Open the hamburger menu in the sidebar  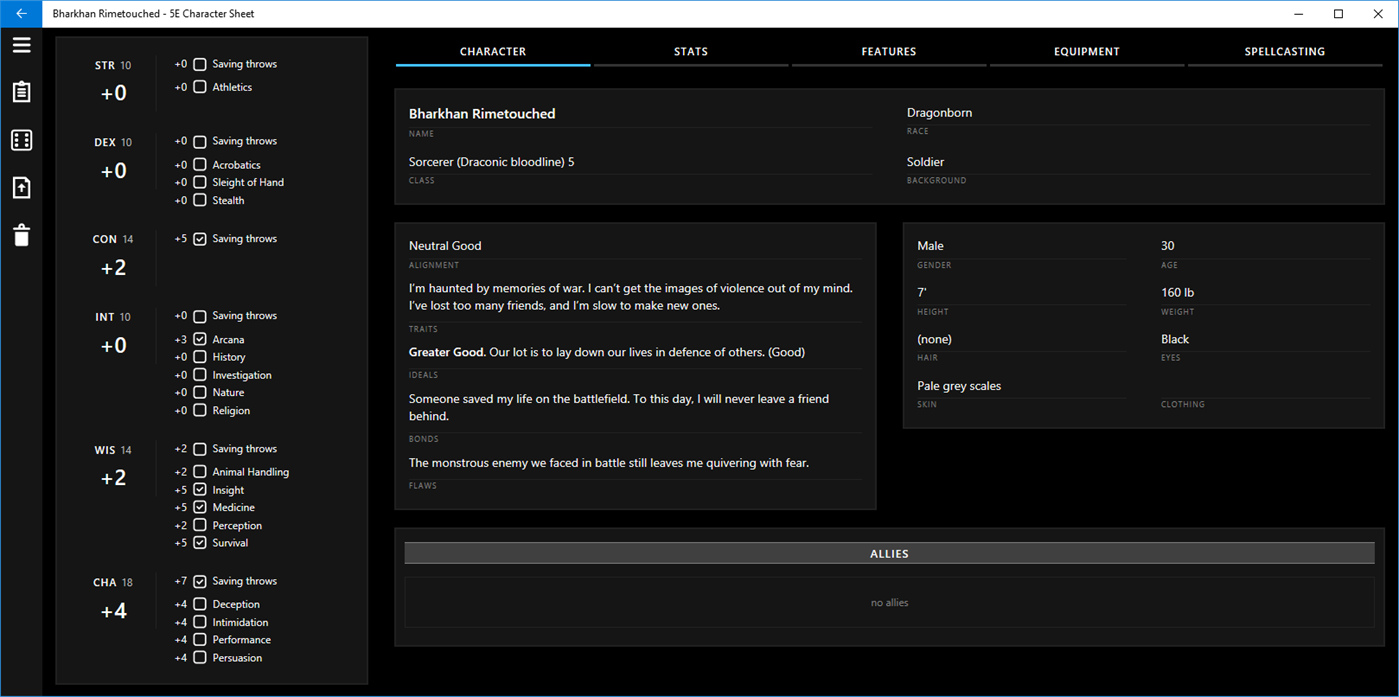tap(21, 45)
